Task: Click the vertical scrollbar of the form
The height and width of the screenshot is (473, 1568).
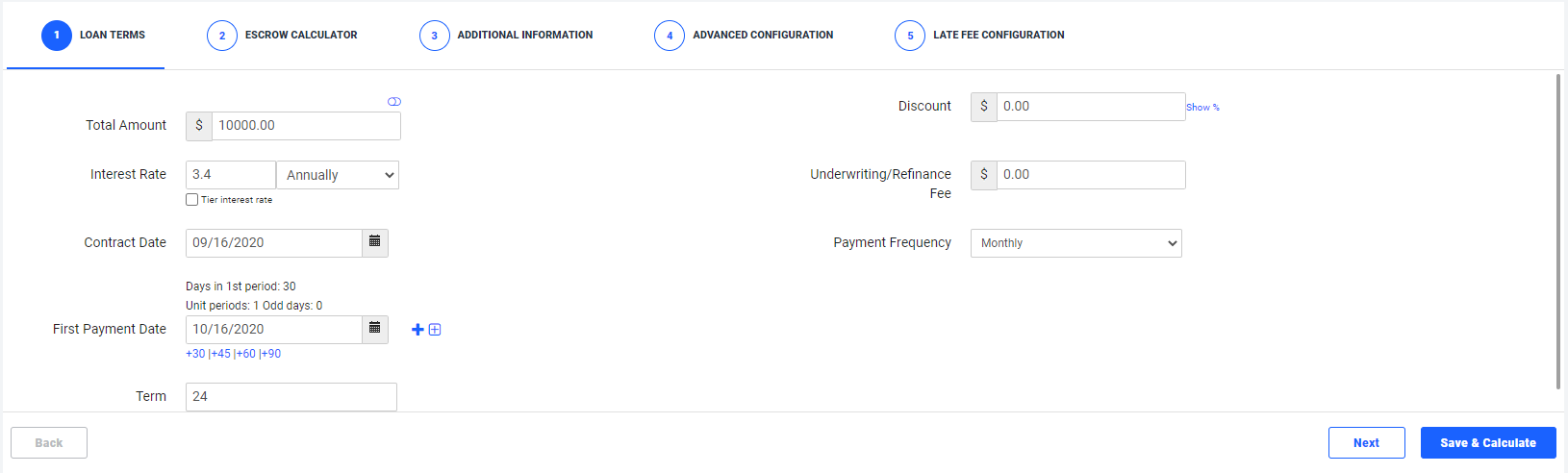Action: pos(1558,232)
